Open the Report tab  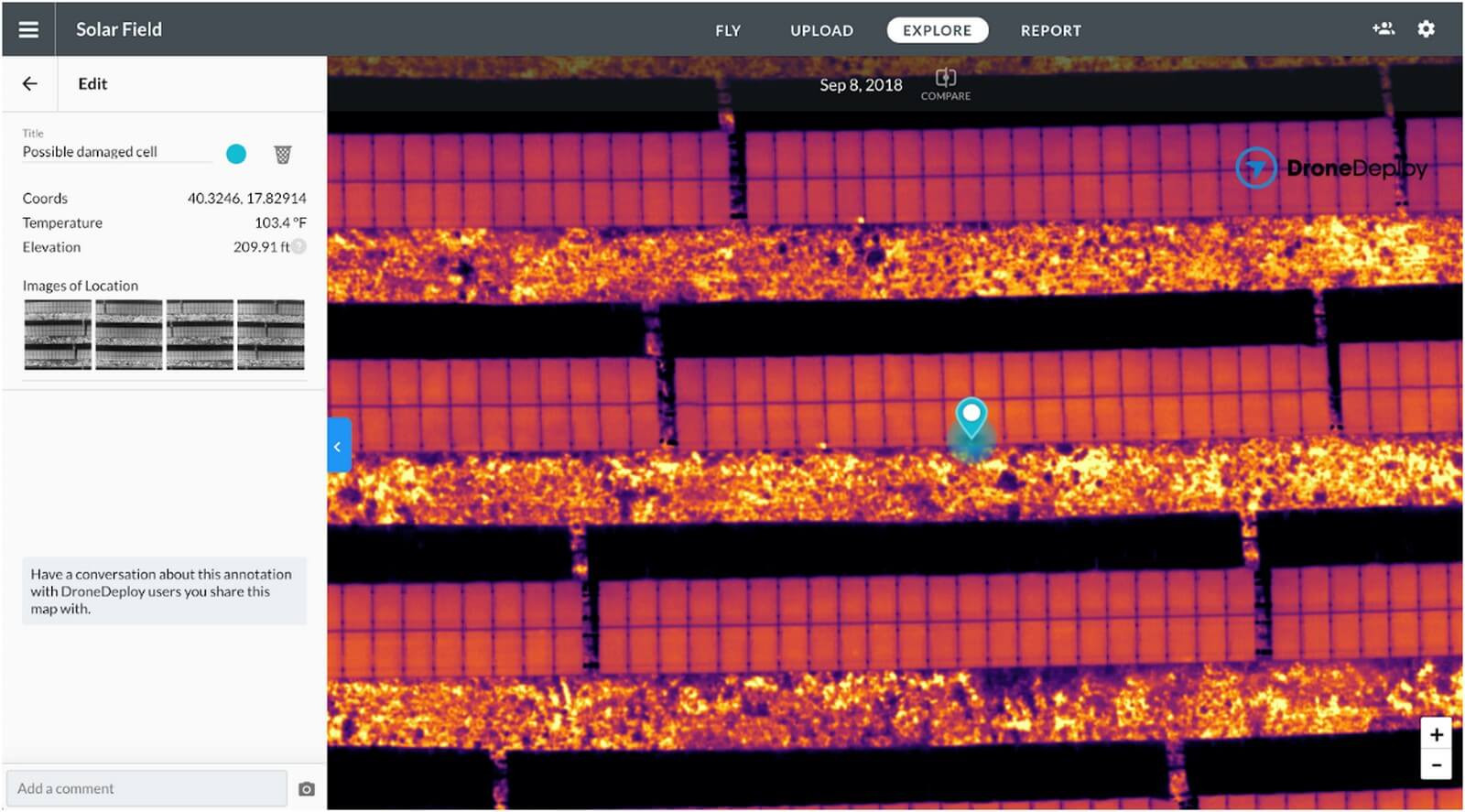coord(1050,30)
